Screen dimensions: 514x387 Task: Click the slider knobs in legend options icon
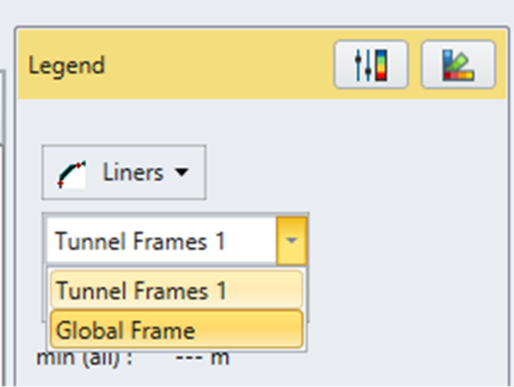(x=363, y=65)
